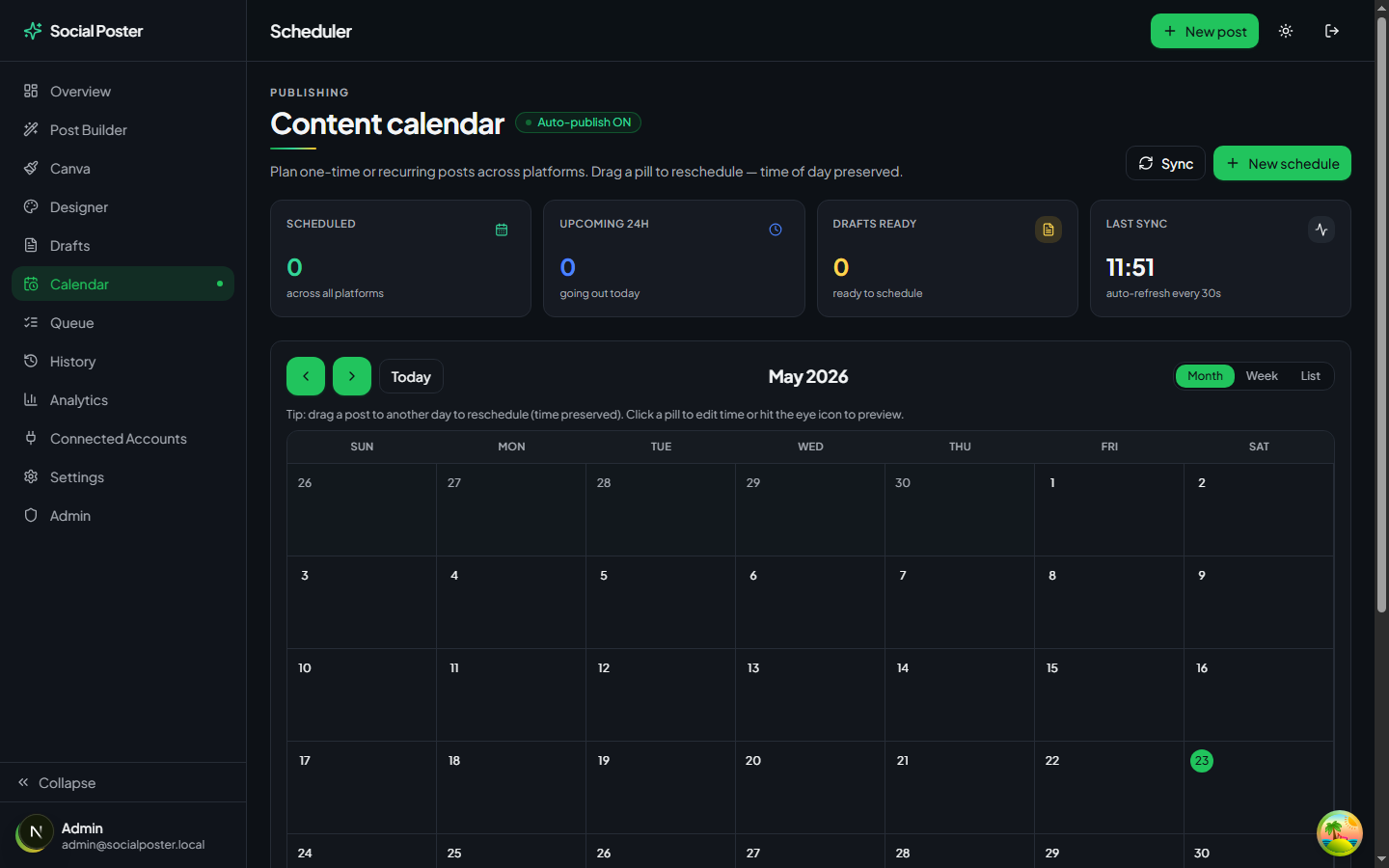Viewport: 1389px width, 868px height.
Task: Click the admin@socialposter.local email text
Action: 133,845
